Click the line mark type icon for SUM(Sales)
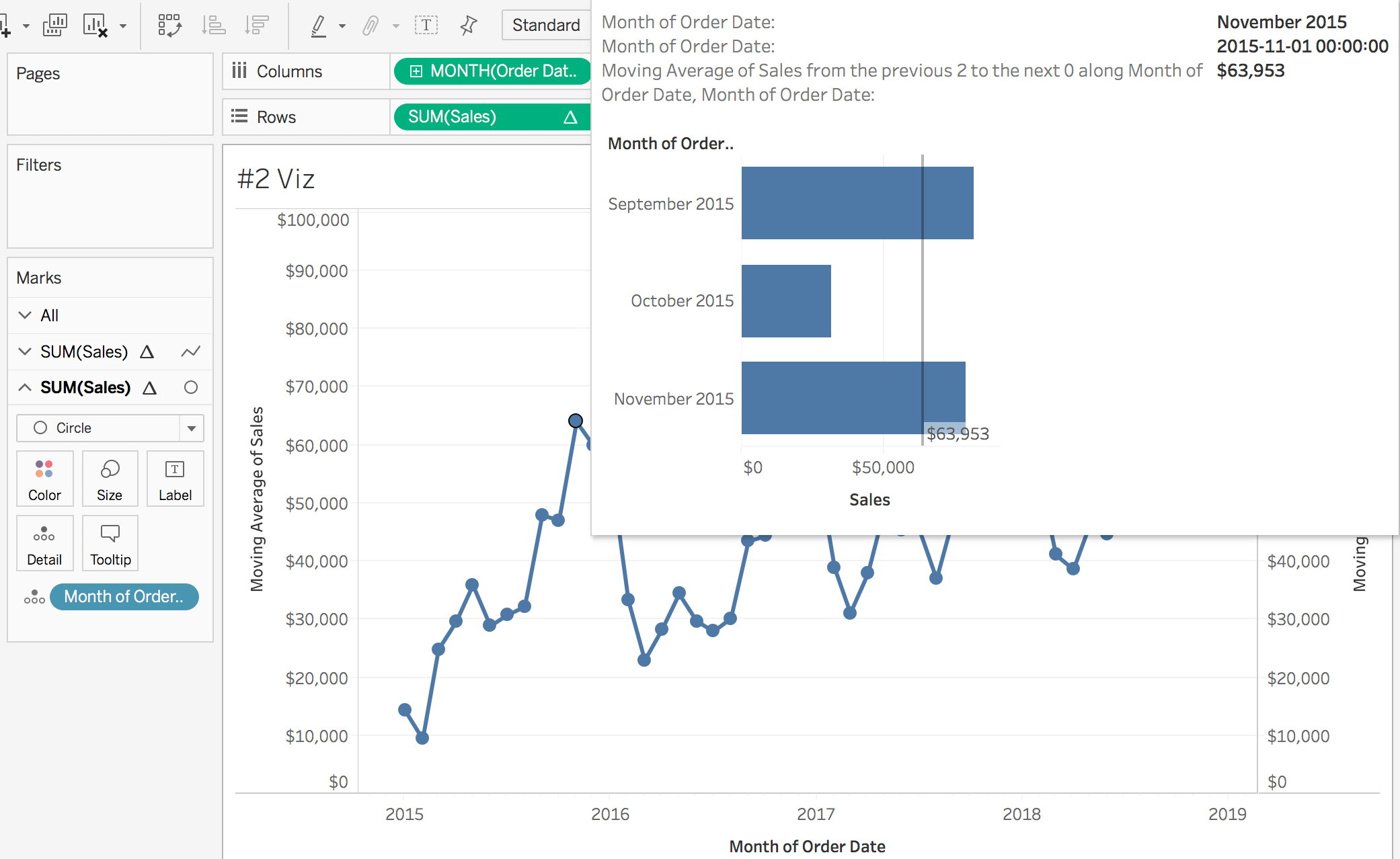This screenshot has width=1400, height=859. point(191,352)
